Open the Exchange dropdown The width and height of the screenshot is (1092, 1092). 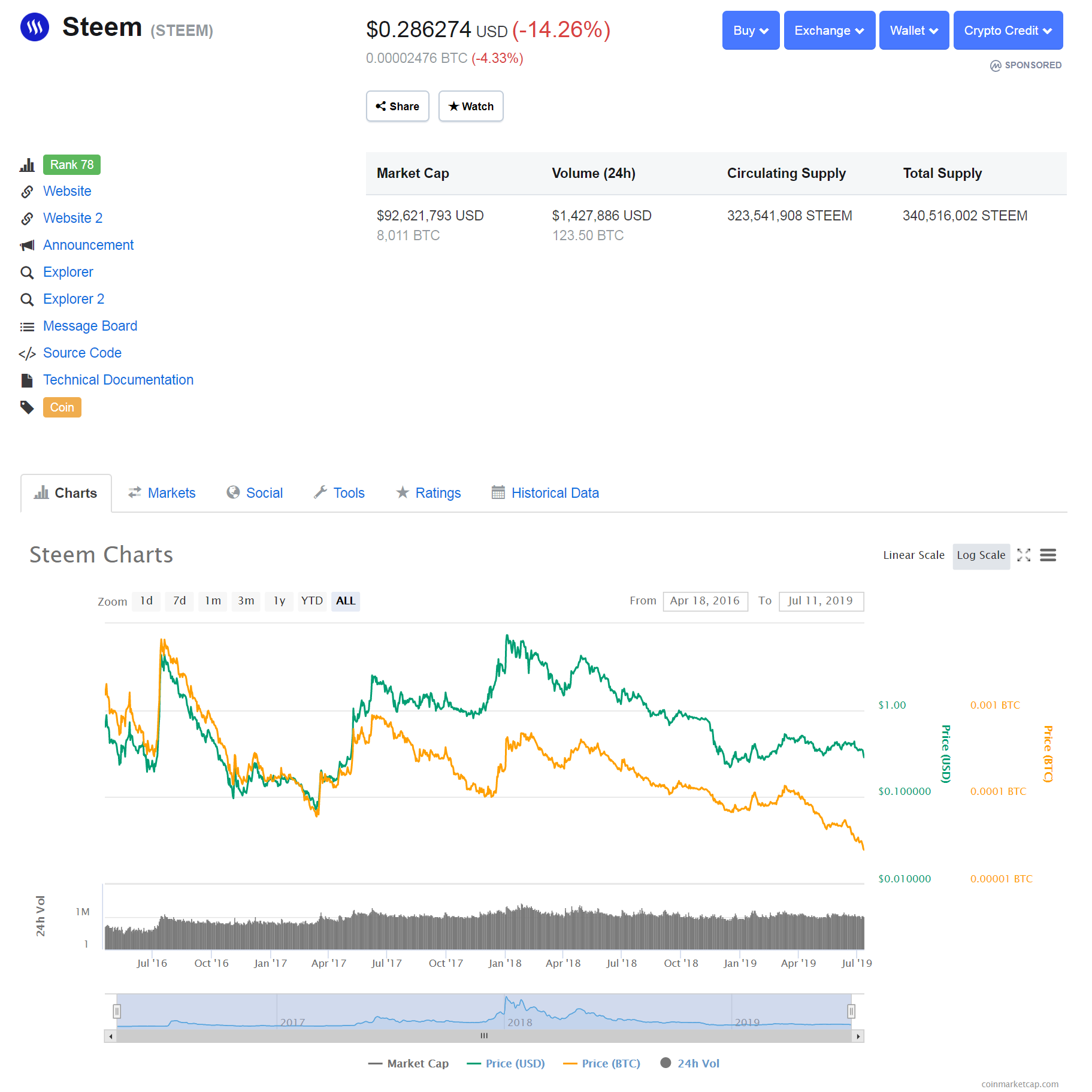tap(829, 30)
